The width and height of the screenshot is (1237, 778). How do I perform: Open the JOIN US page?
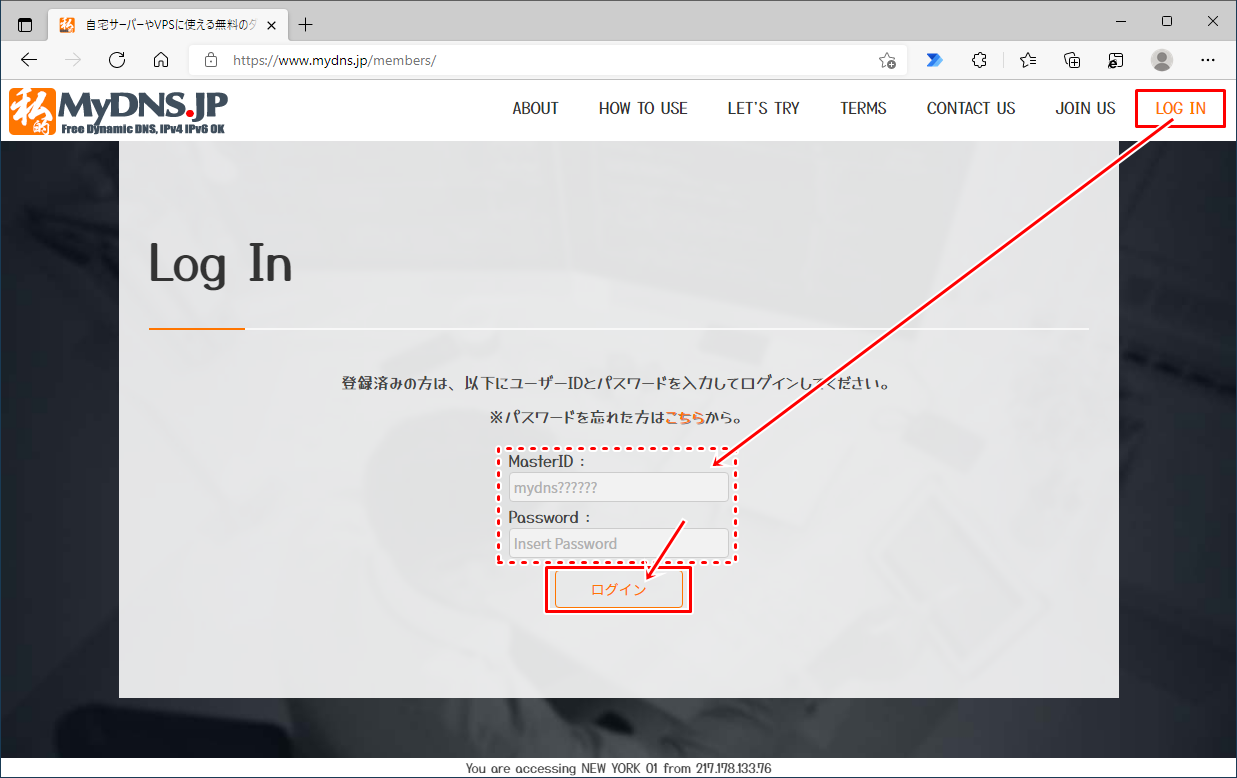pyautogui.click(x=1084, y=108)
